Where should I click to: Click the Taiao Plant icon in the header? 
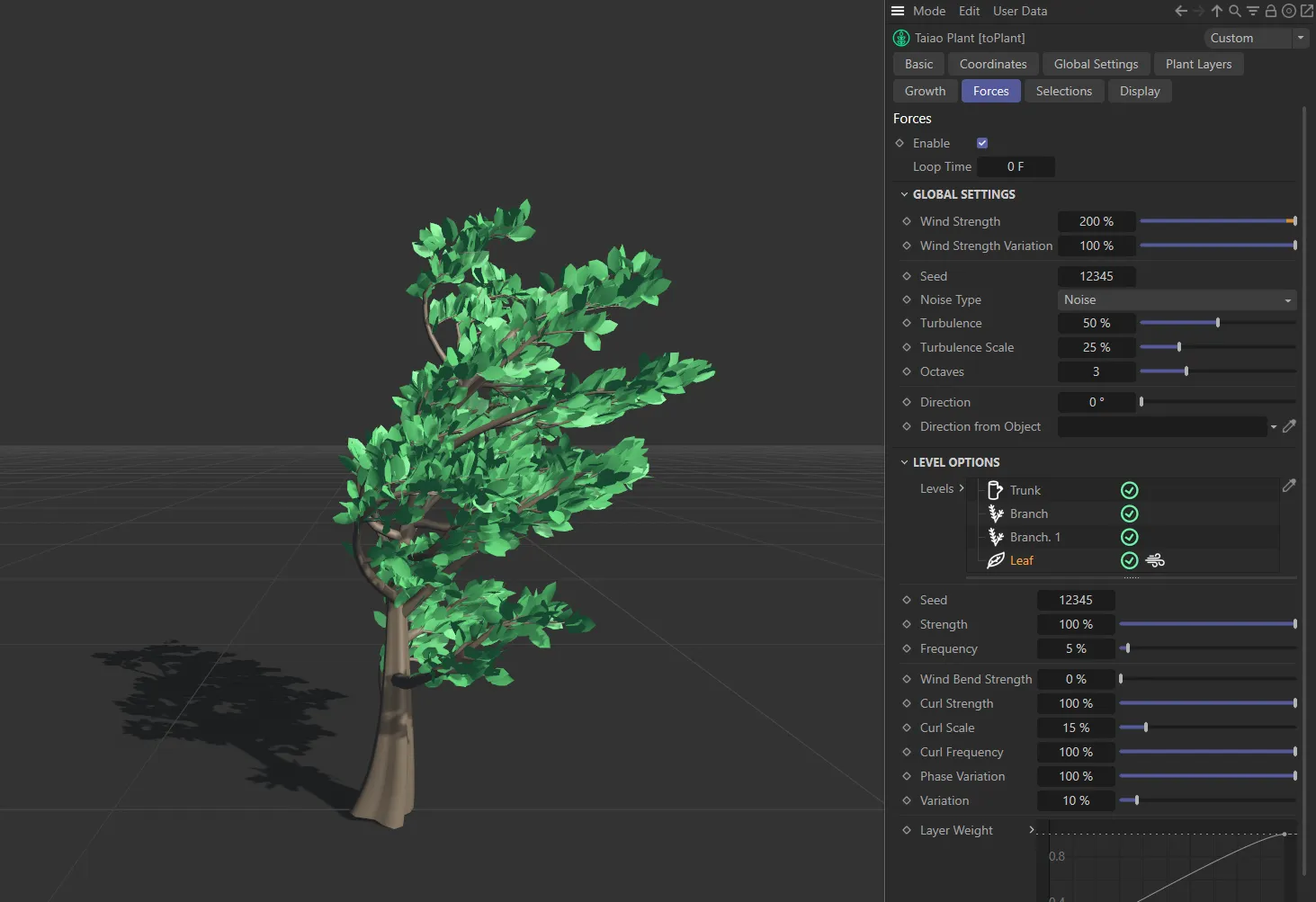tap(900, 38)
